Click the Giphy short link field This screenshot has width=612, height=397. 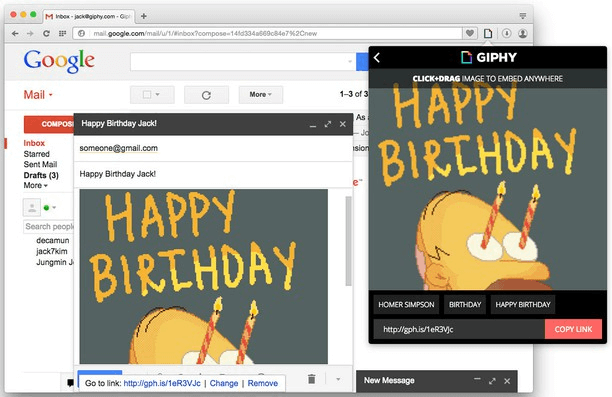(459, 329)
